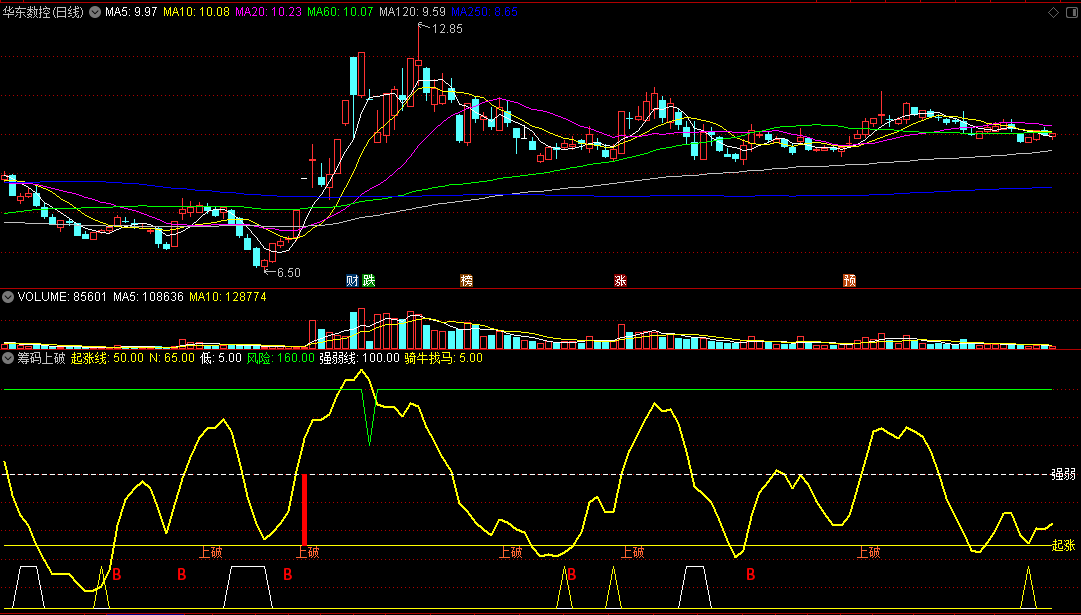Click the 起涨线: 50.00 parameter label

(x=108, y=358)
